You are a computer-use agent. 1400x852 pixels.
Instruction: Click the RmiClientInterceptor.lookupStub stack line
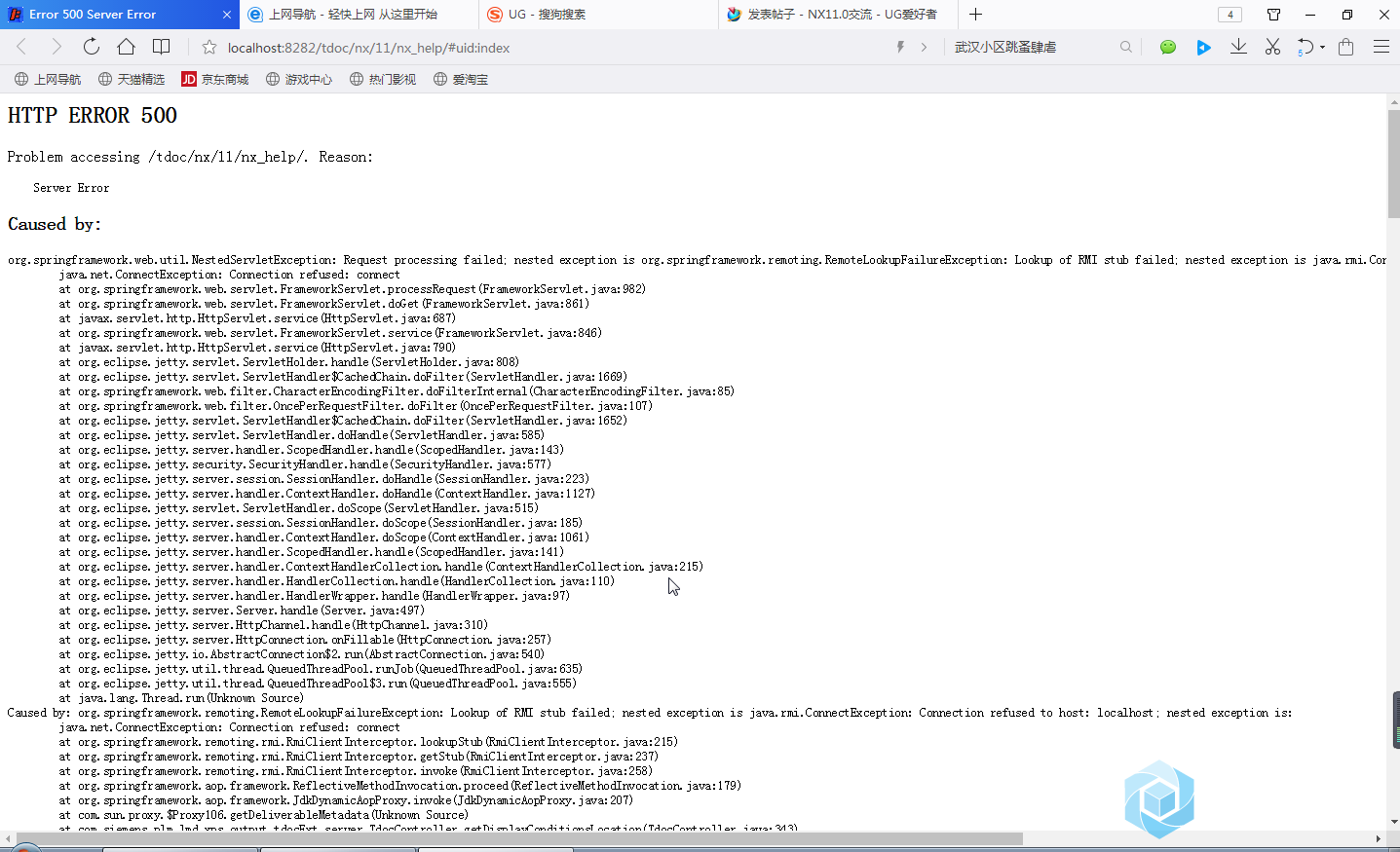point(368,742)
